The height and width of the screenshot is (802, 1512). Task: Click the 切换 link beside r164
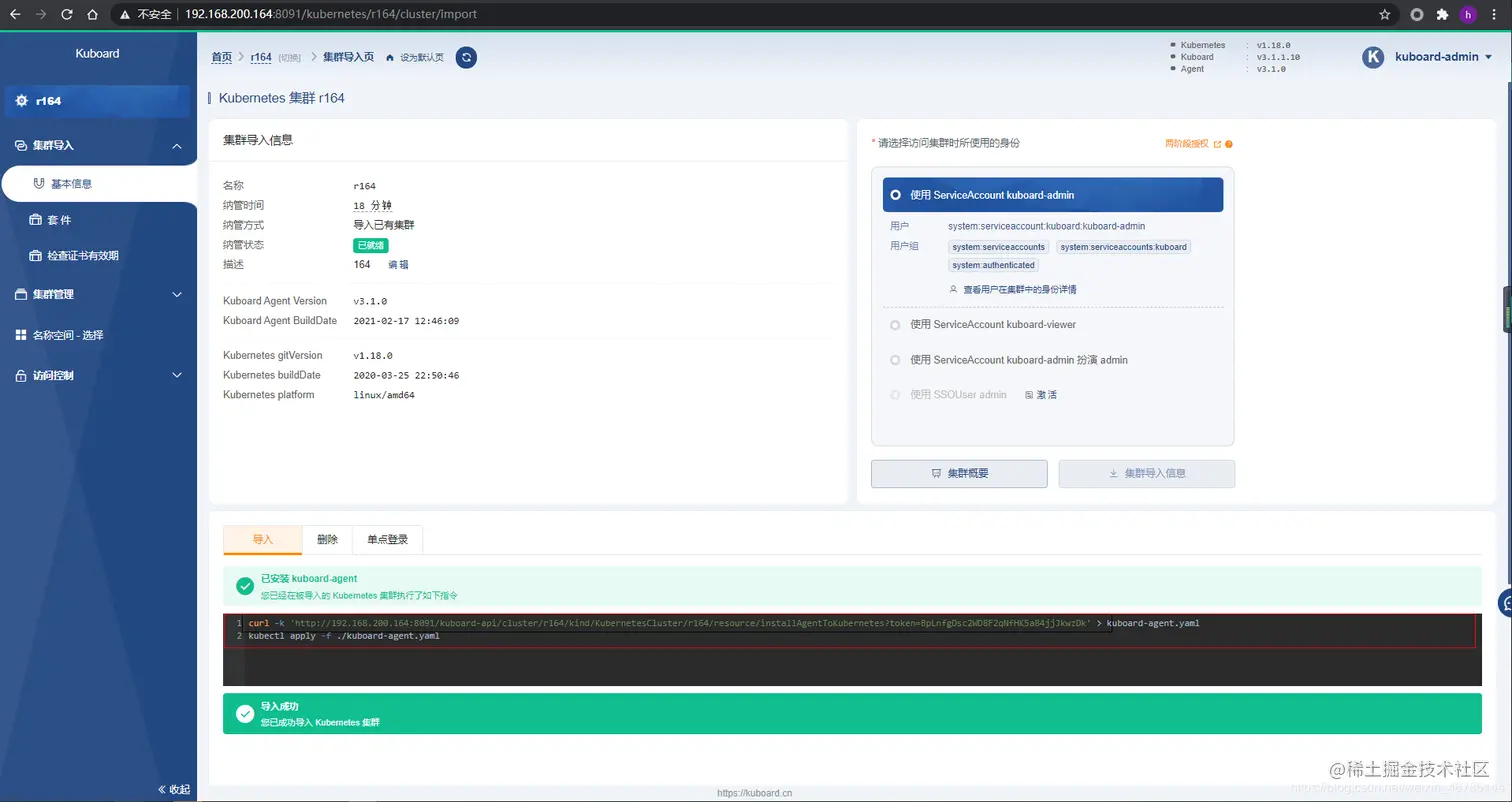pyautogui.click(x=289, y=58)
